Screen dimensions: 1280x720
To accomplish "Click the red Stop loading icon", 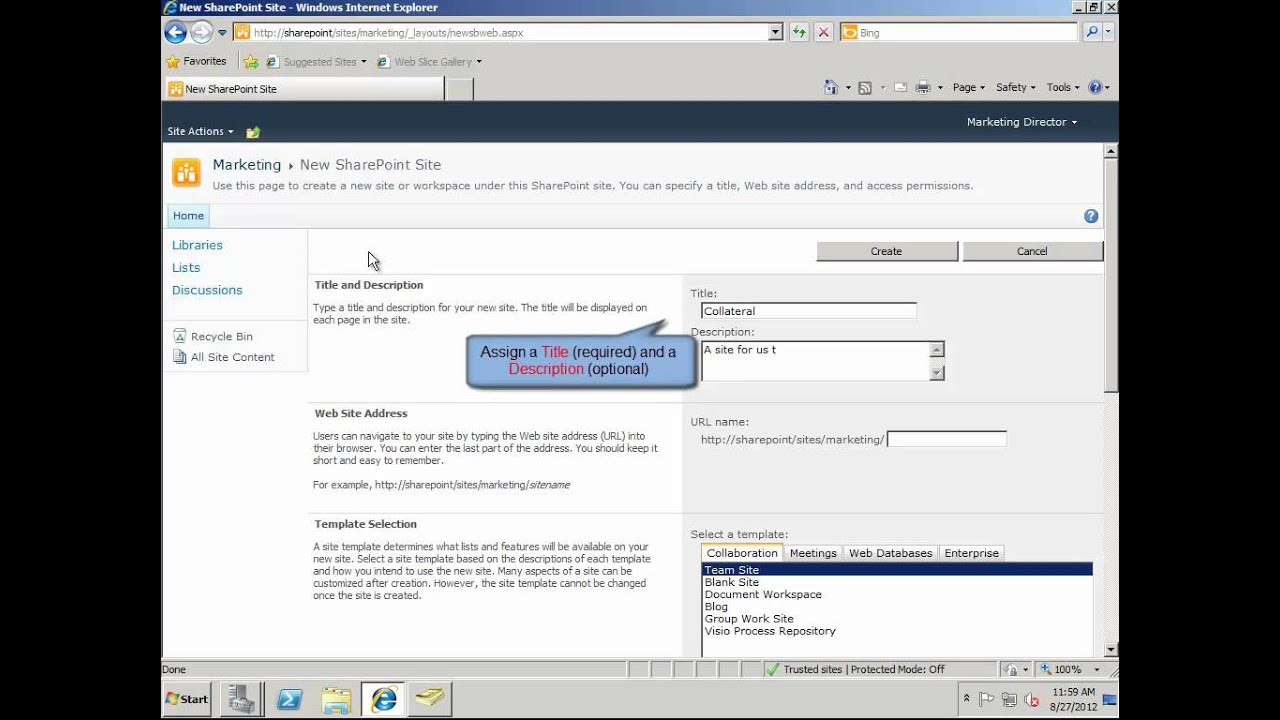I will coord(823,32).
